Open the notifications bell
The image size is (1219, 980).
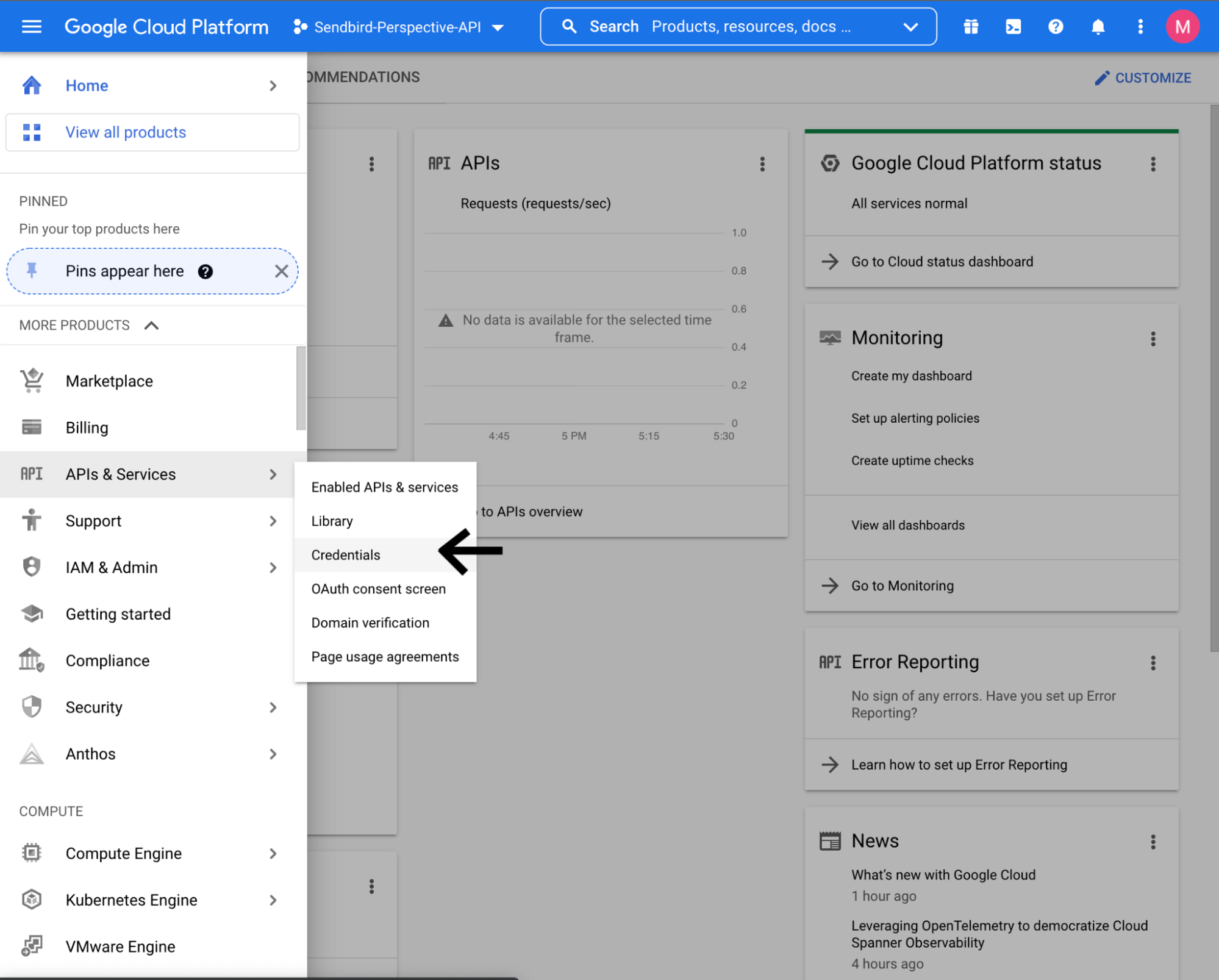1098,27
